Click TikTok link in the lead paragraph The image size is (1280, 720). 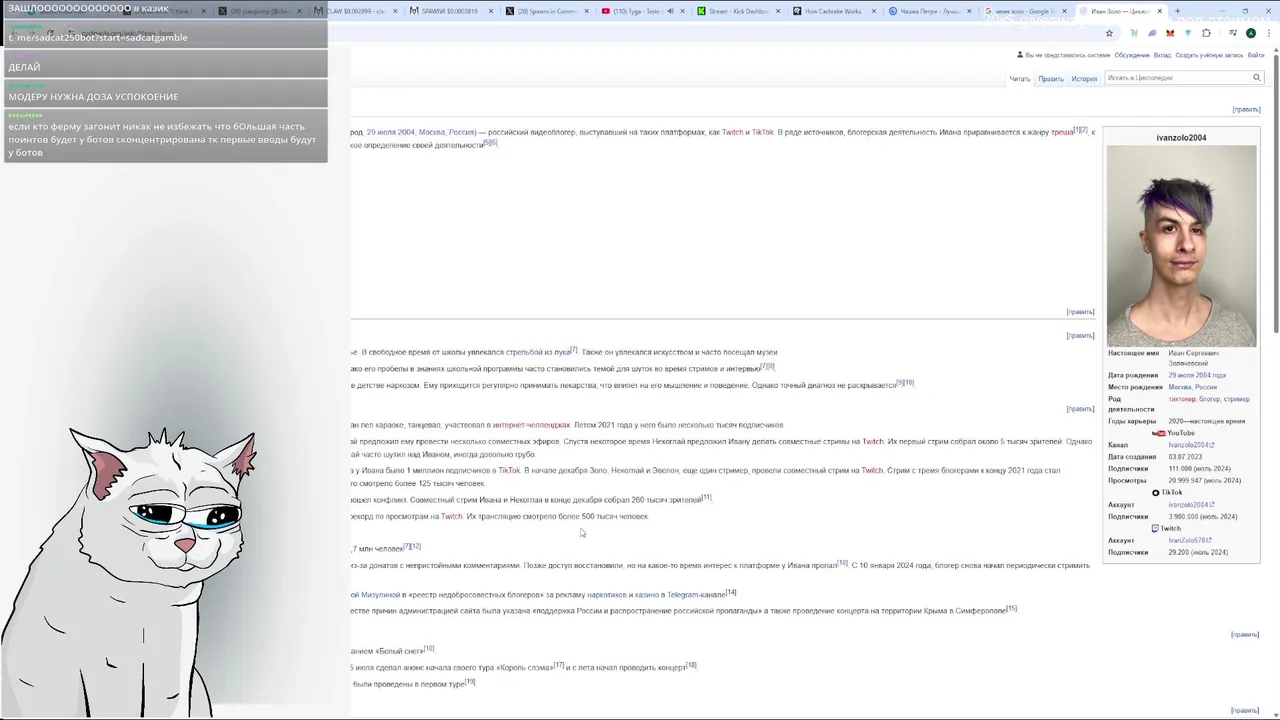click(763, 132)
